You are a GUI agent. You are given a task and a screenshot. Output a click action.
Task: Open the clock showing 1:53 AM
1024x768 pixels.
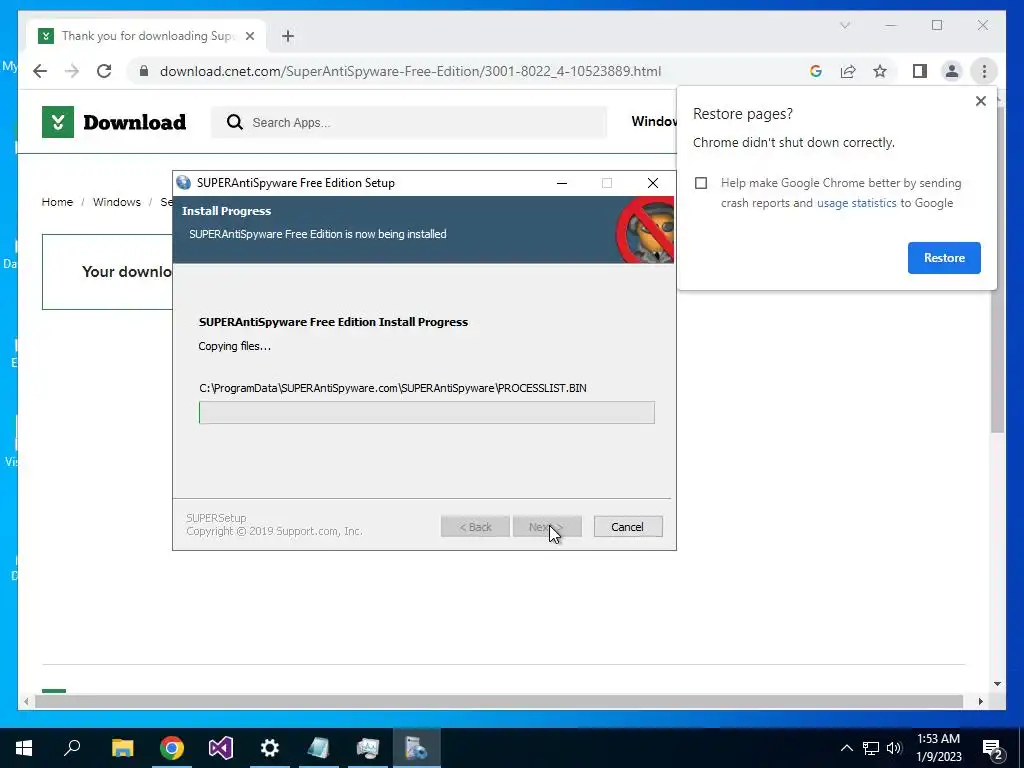coord(938,748)
